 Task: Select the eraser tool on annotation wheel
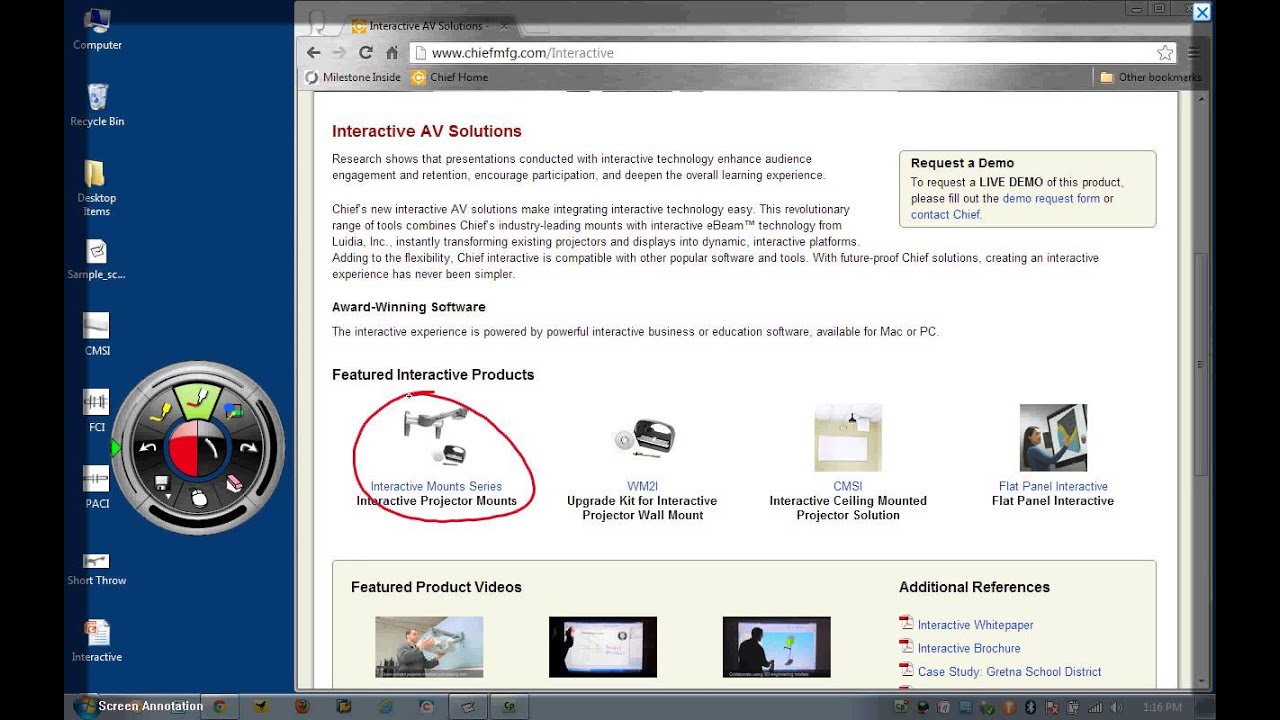click(234, 483)
